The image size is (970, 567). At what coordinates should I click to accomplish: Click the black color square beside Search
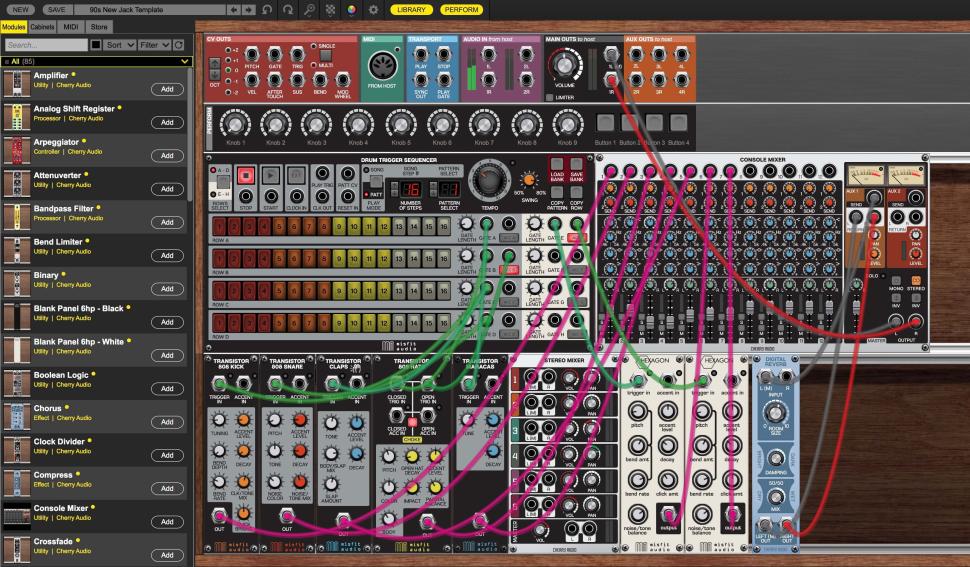(96, 45)
